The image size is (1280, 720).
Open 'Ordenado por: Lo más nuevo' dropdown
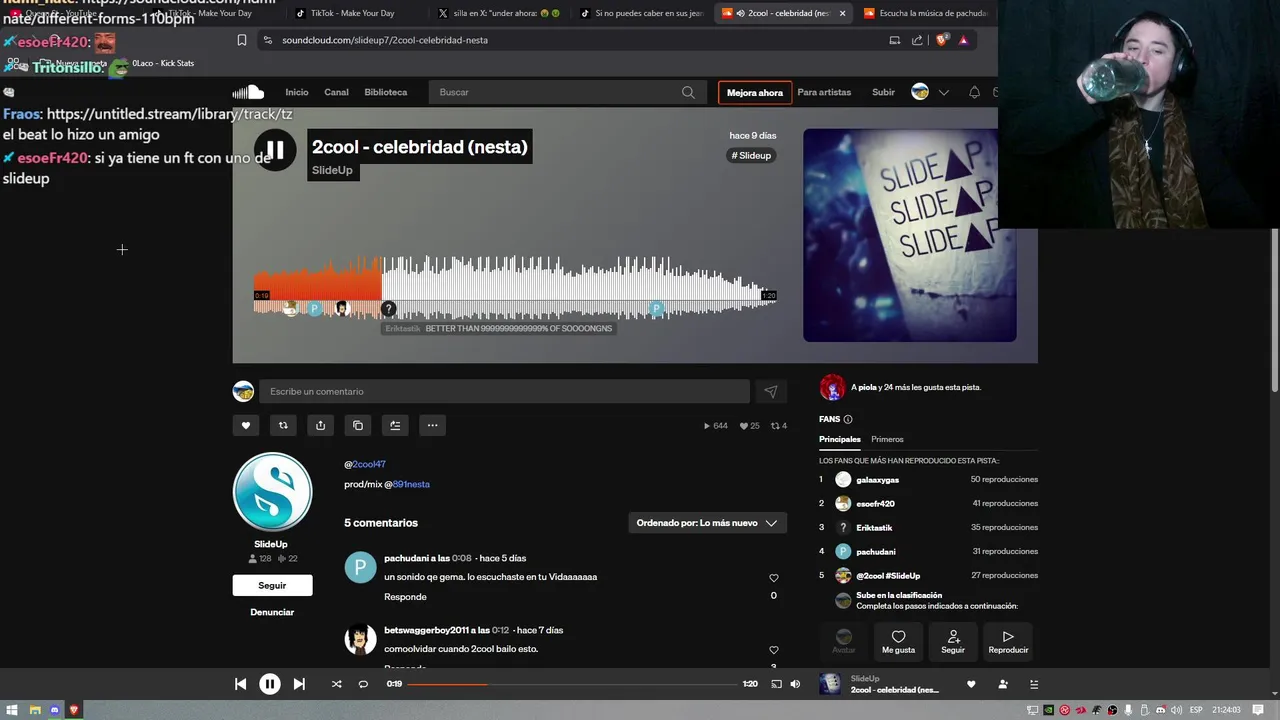click(x=707, y=523)
